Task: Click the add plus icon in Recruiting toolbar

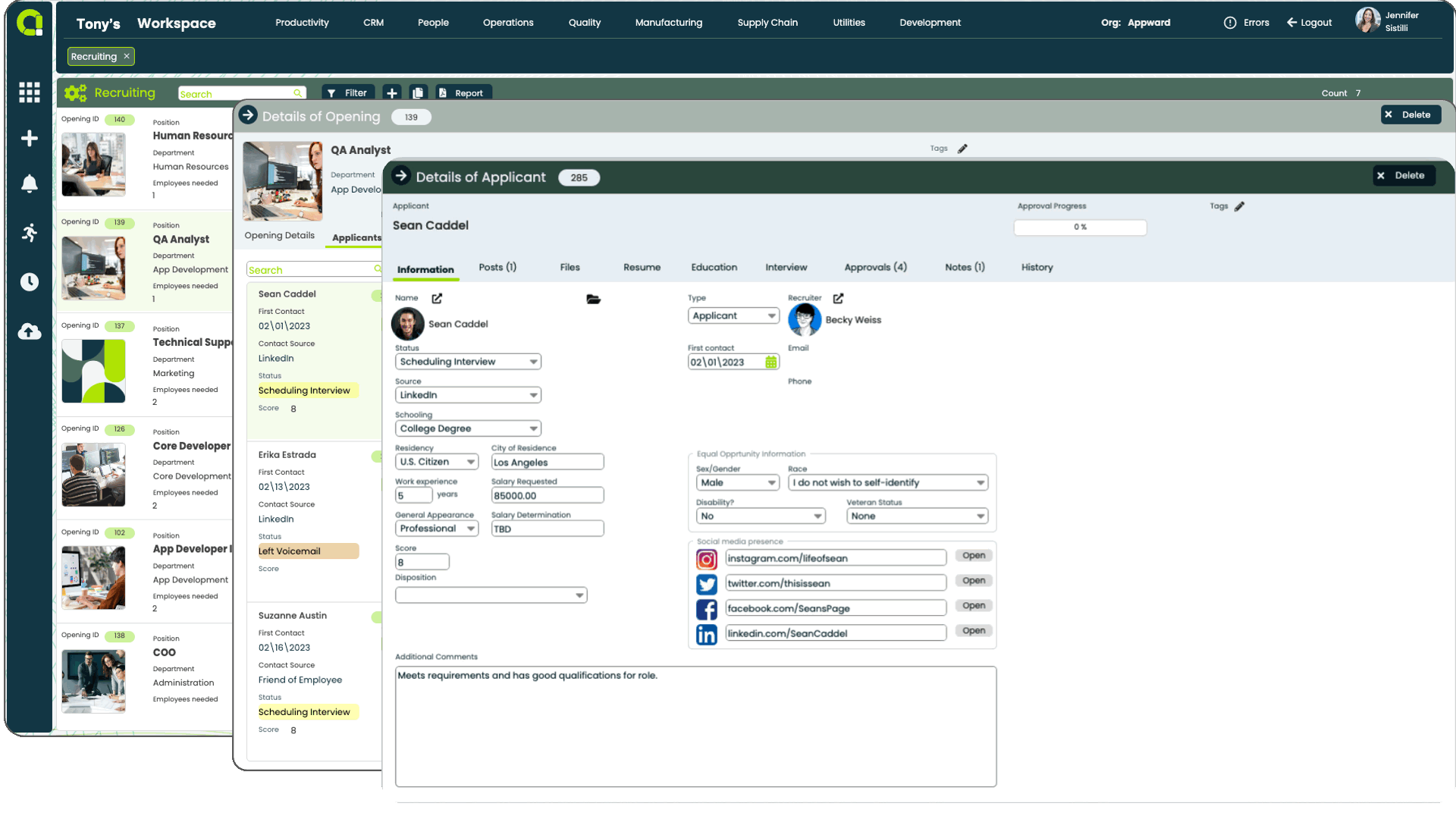Action: pos(391,93)
